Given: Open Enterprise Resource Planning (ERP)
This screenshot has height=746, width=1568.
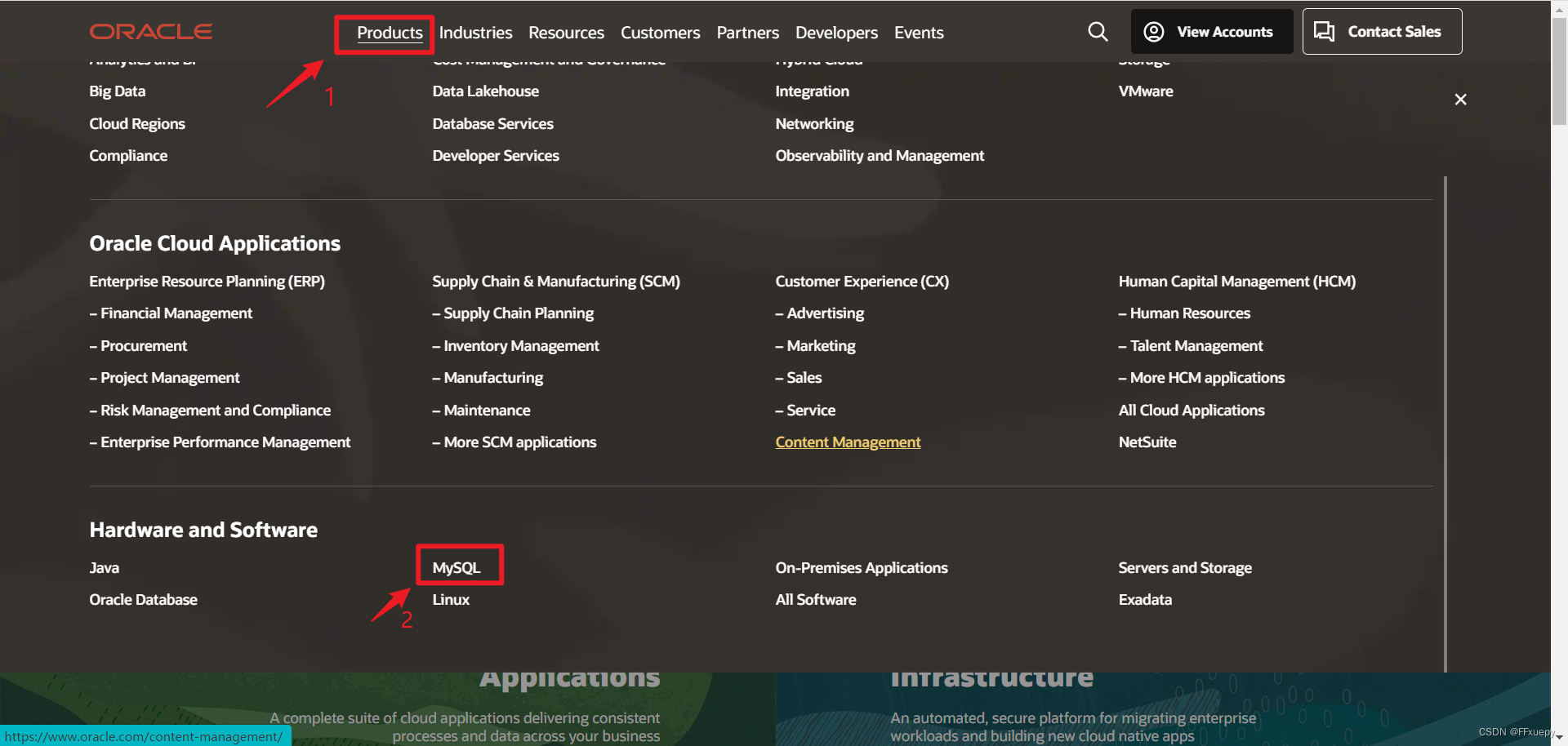Looking at the screenshot, I should point(207,282).
